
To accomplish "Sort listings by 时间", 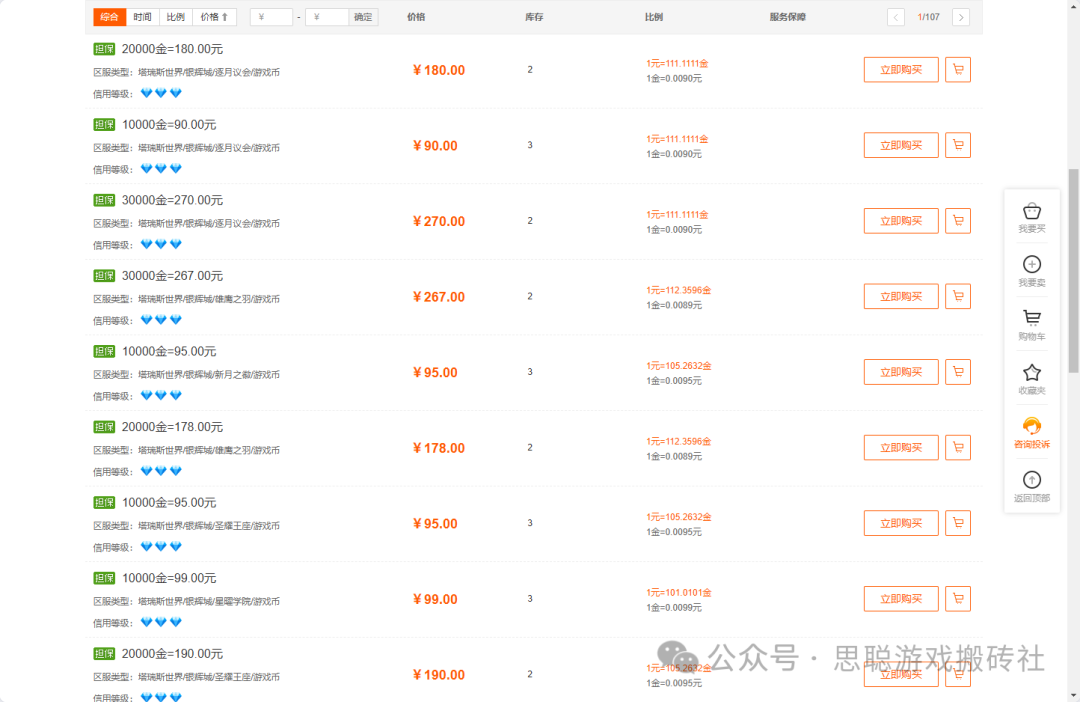I will pos(143,17).
